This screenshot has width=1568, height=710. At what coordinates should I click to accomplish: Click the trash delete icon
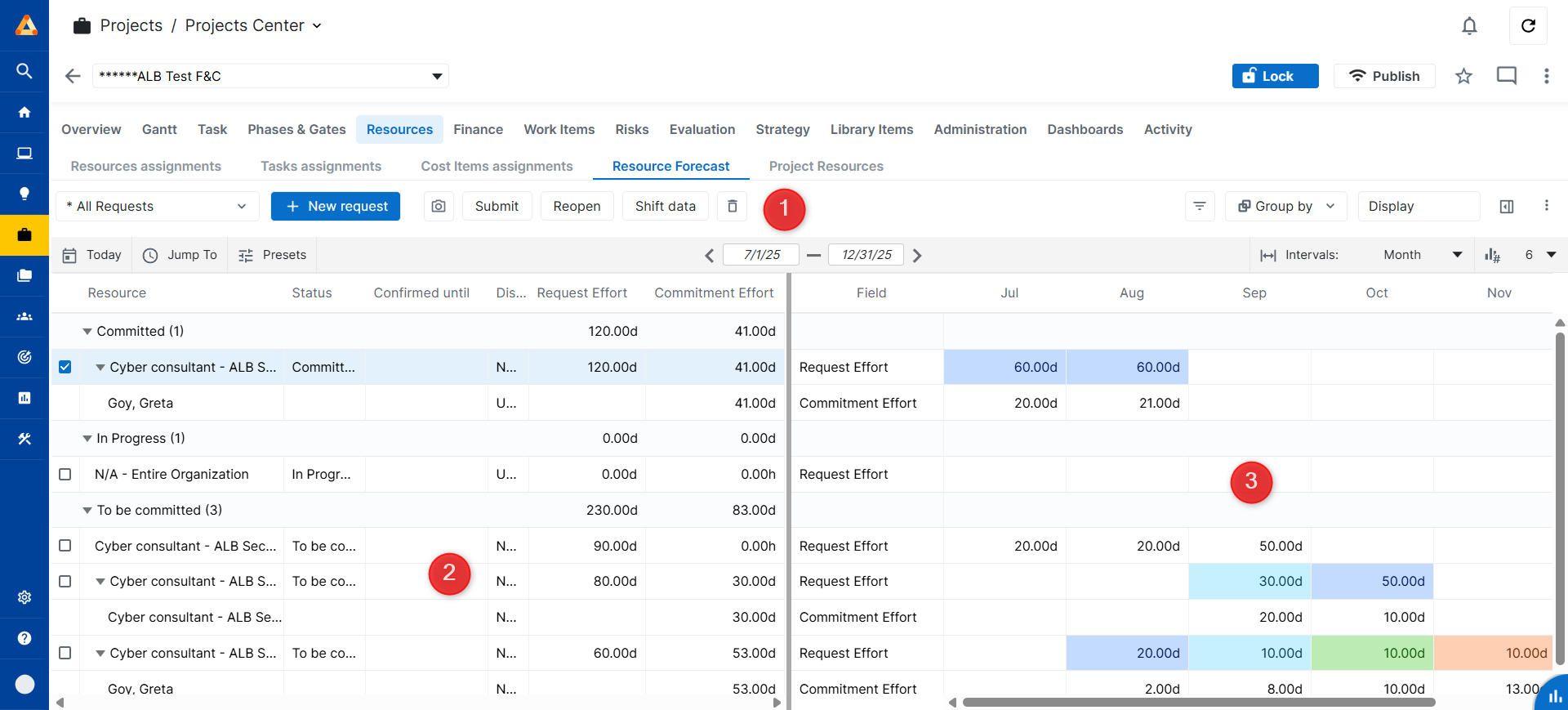733,206
